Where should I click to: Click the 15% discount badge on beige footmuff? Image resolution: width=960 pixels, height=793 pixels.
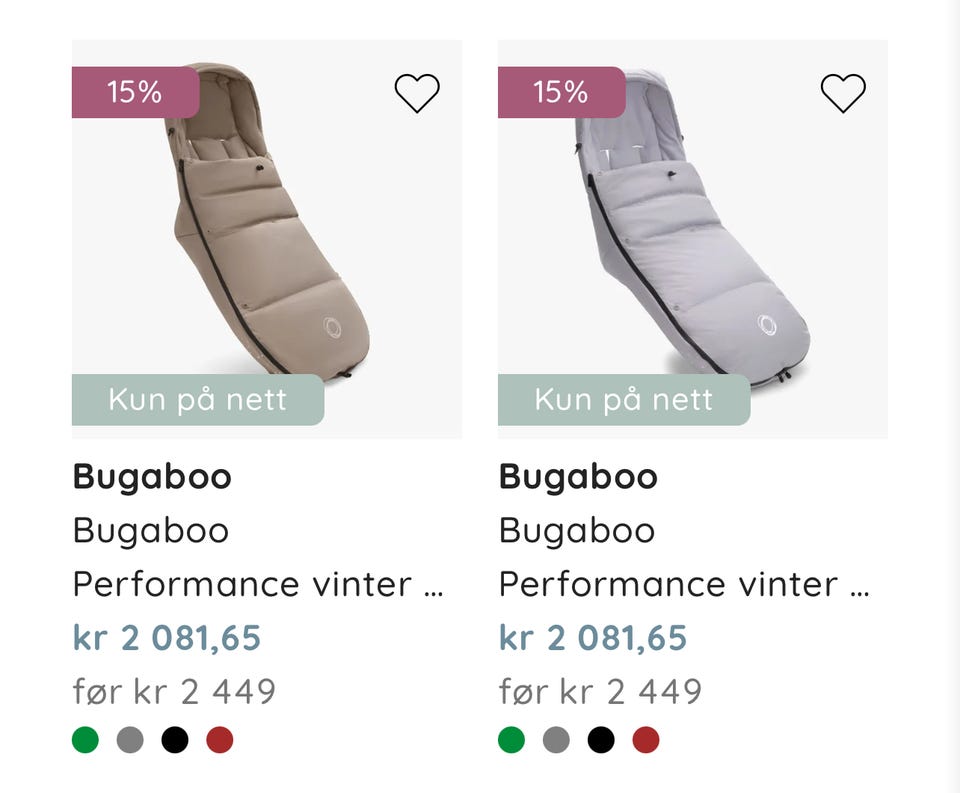[x=135, y=92]
